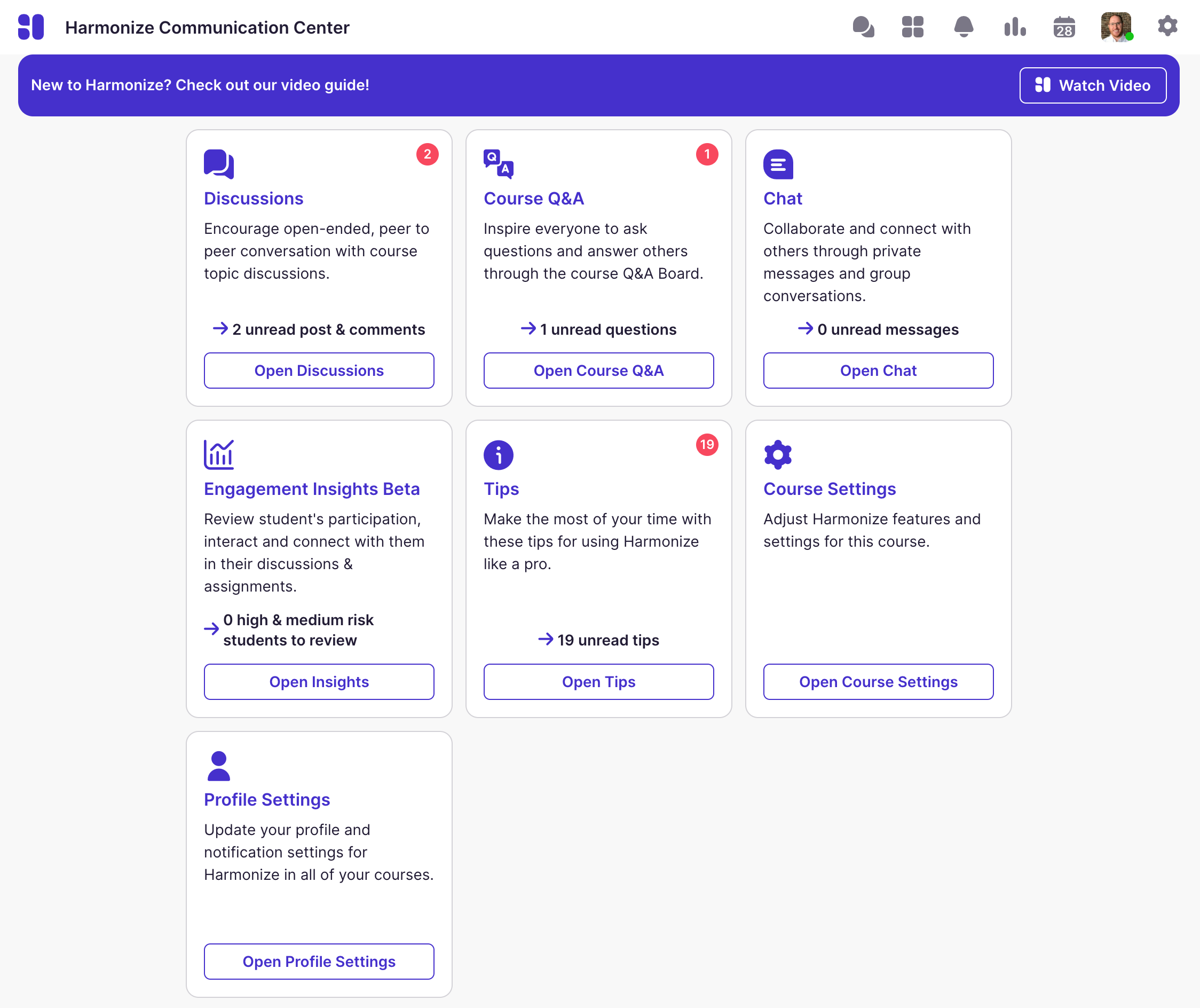Click the Course Settings gear icon
This screenshot has height=1008, width=1200.
point(778,455)
